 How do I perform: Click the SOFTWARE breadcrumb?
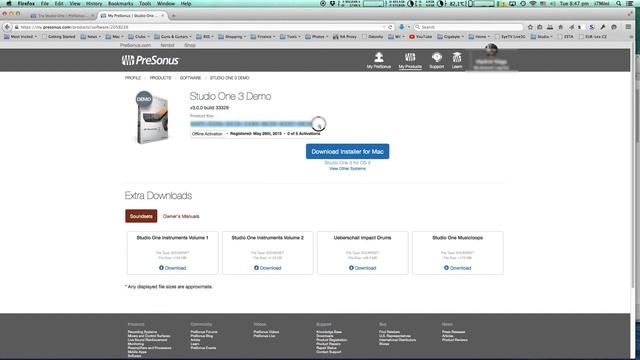[x=190, y=78]
